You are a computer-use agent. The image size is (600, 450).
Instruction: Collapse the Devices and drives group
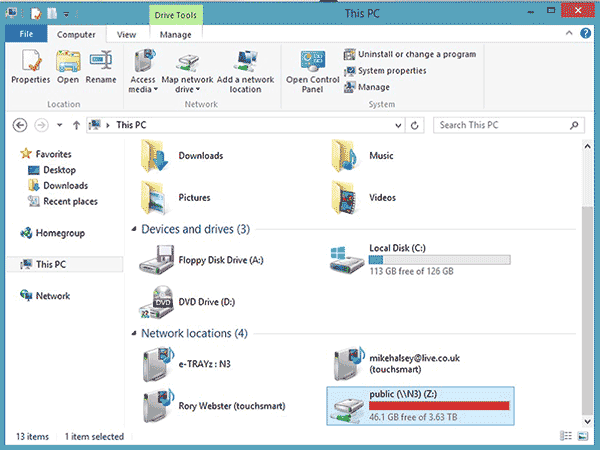coord(135,230)
